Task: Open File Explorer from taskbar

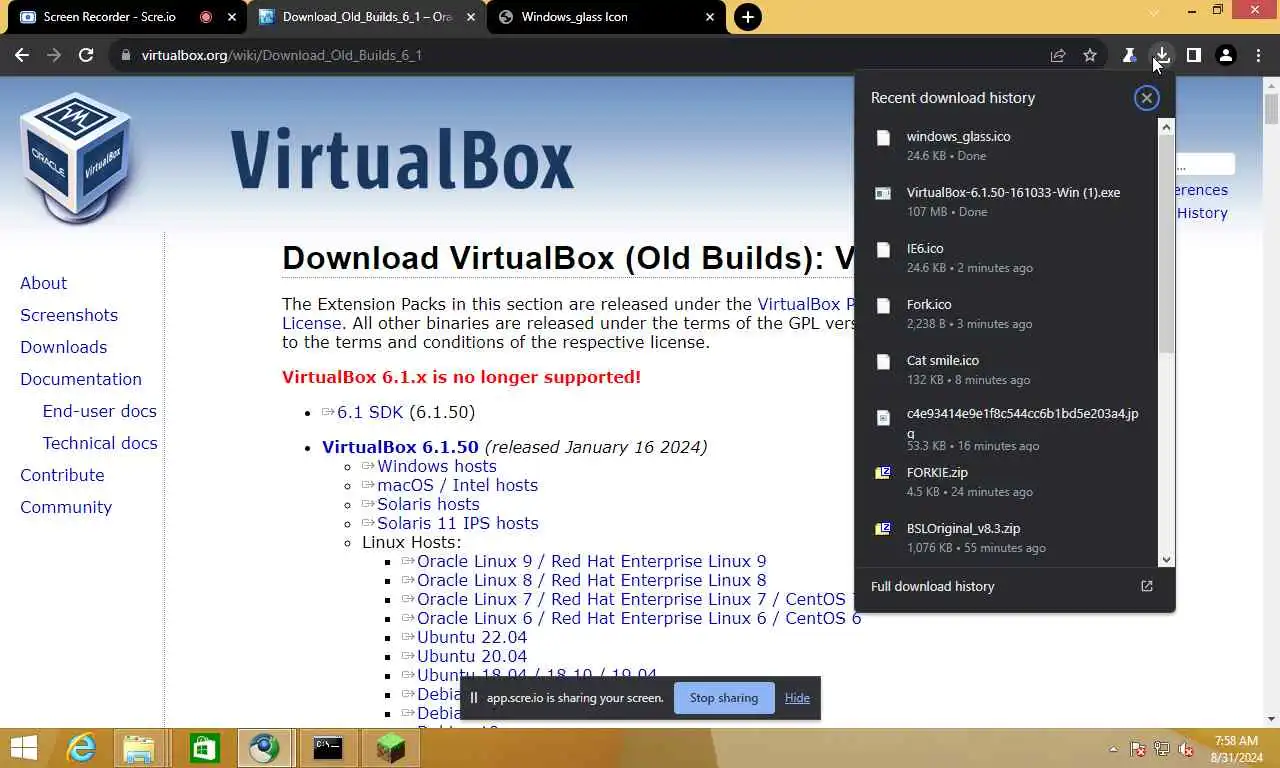Action: pos(139,748)
